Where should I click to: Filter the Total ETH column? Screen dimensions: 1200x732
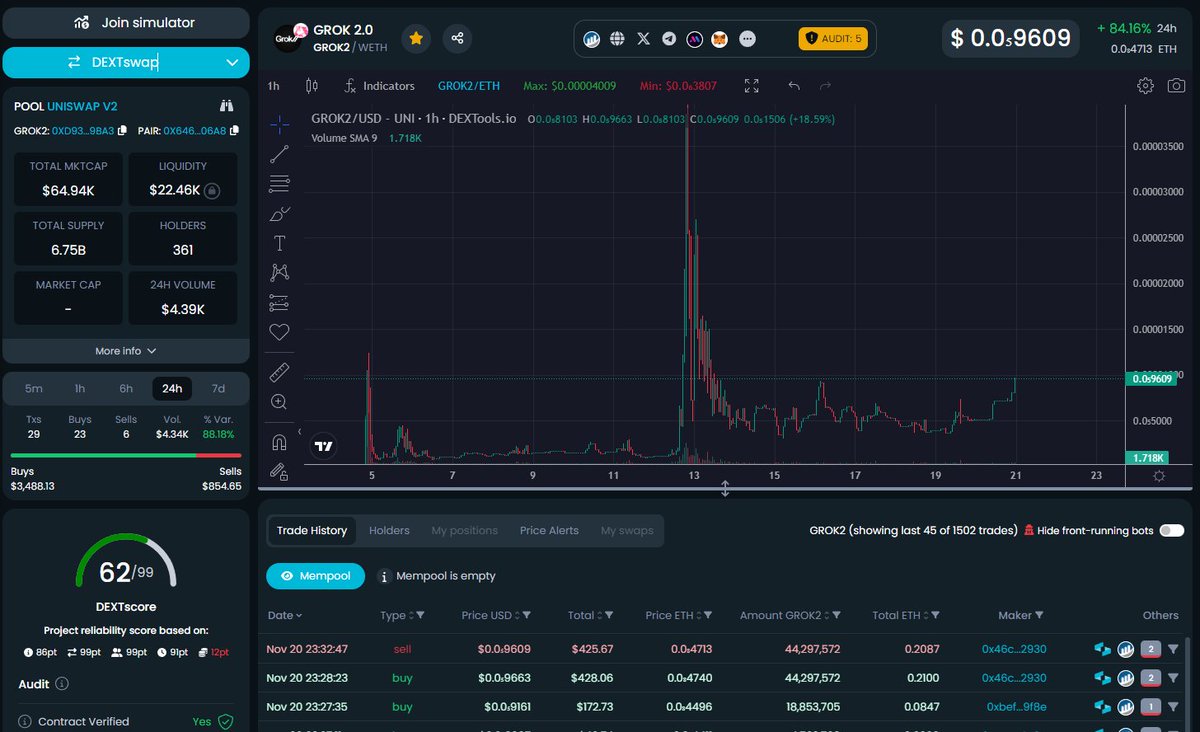pos(935,615)
